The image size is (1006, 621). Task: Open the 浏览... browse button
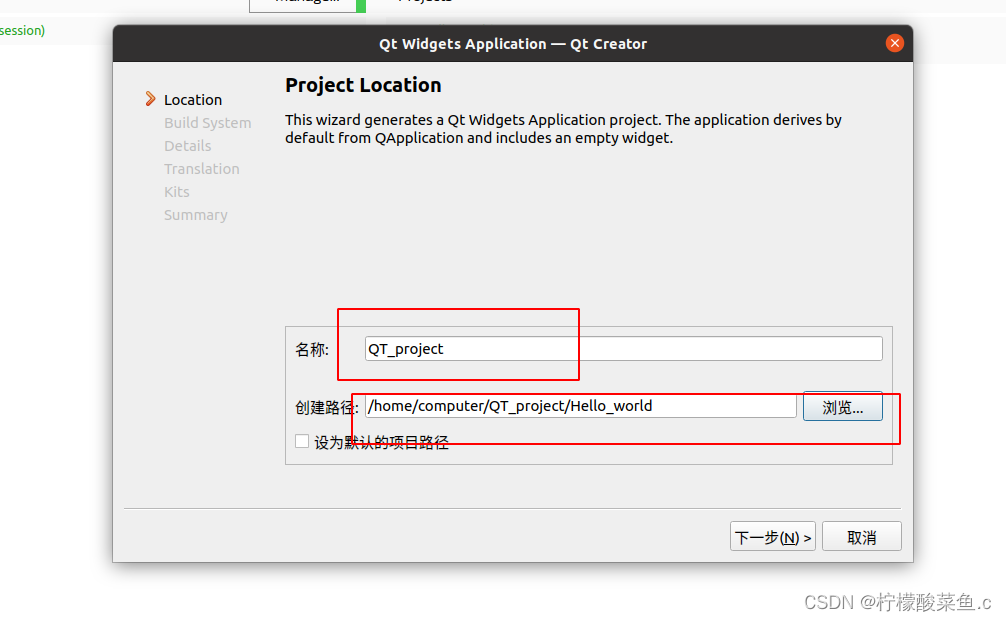click(x=842, y=407)
